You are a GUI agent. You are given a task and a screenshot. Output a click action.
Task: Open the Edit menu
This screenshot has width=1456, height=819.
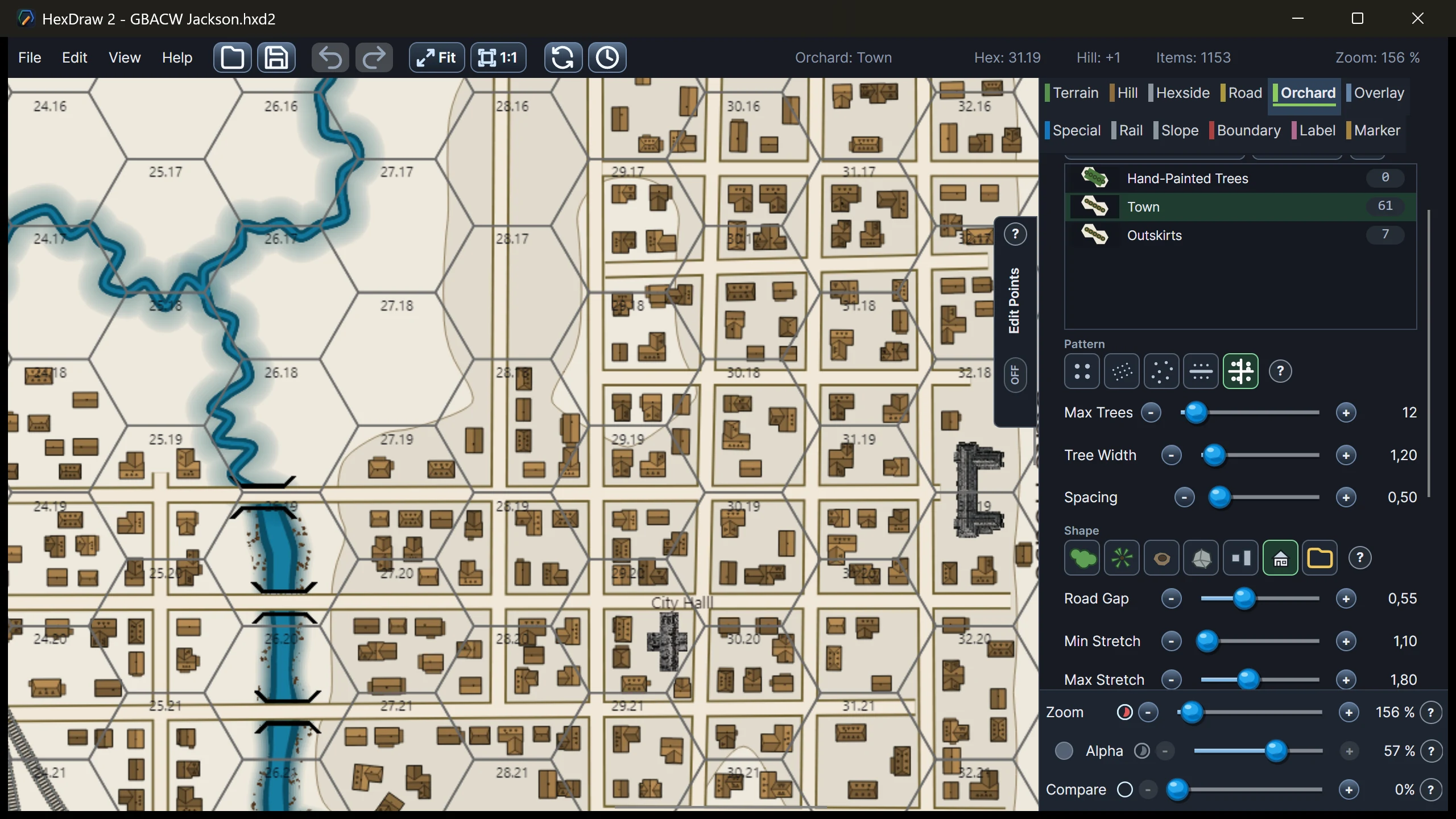[75, 57]
